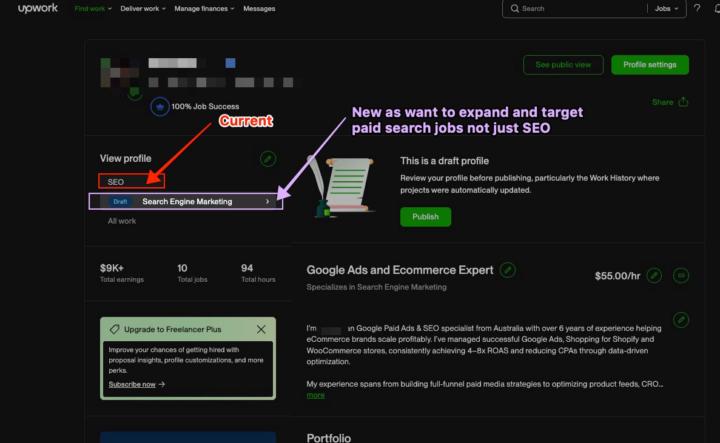
Task: Open Profile settings
Action: point(650,65)
